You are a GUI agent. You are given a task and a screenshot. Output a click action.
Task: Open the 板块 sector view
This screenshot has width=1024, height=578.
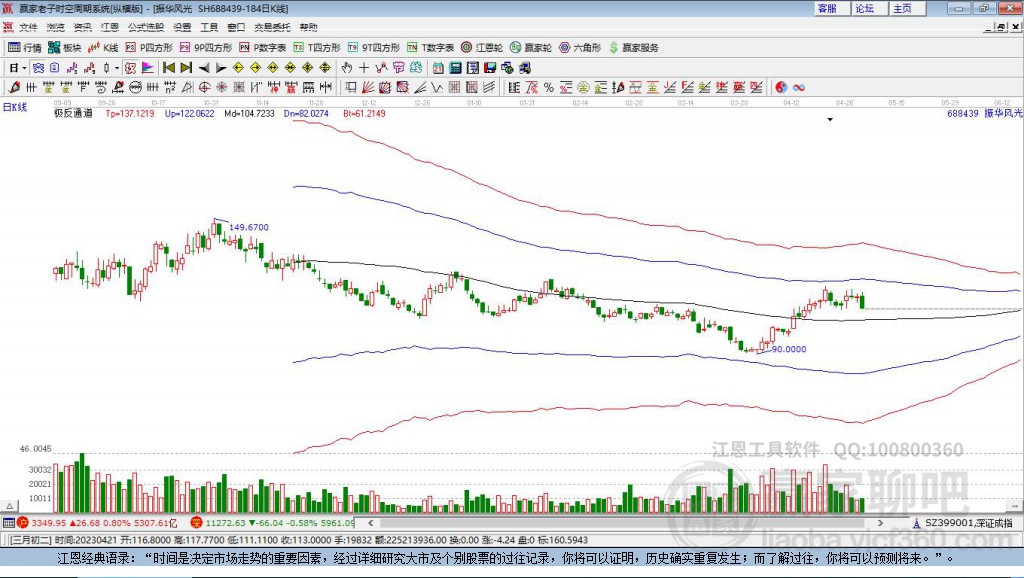coord(64,48)
